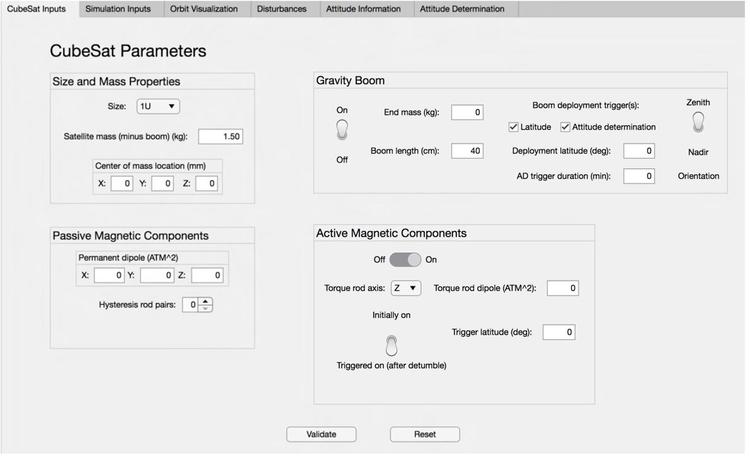Toggle the Active Magnetic Components Off/On slider switch
The height and width of the screenshot is (457, 750).
405,259
